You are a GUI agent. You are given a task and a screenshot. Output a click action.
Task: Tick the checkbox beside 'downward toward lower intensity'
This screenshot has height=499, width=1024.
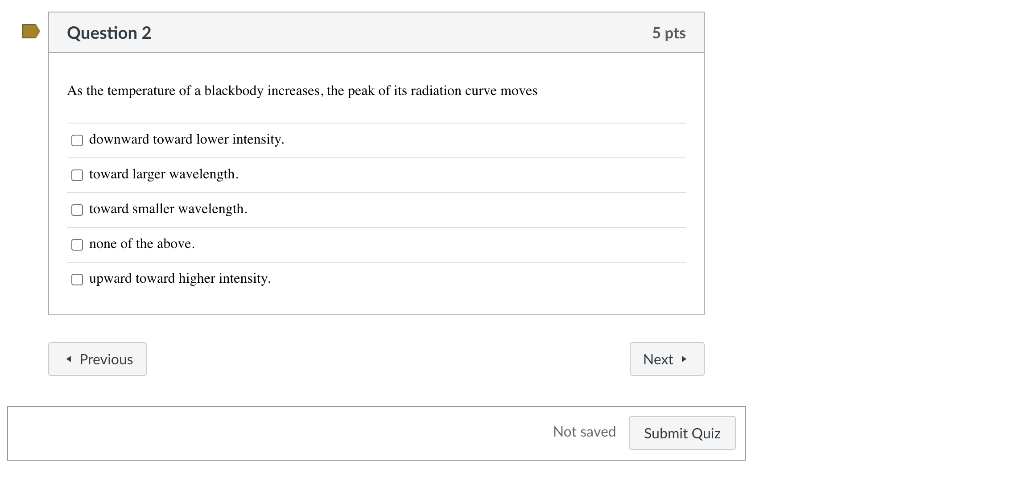click(77, 140)
